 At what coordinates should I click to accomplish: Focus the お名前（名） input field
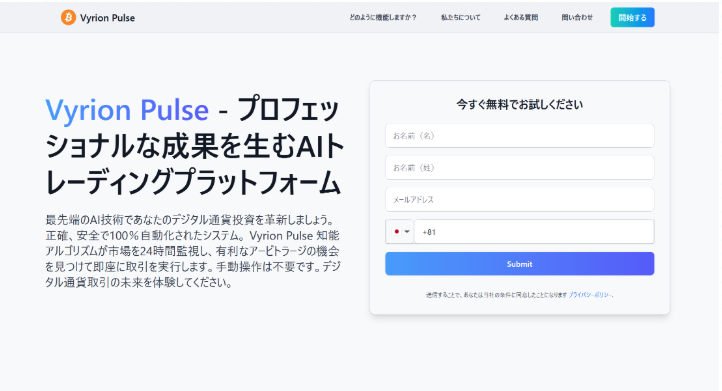click(x=519, y=136)
